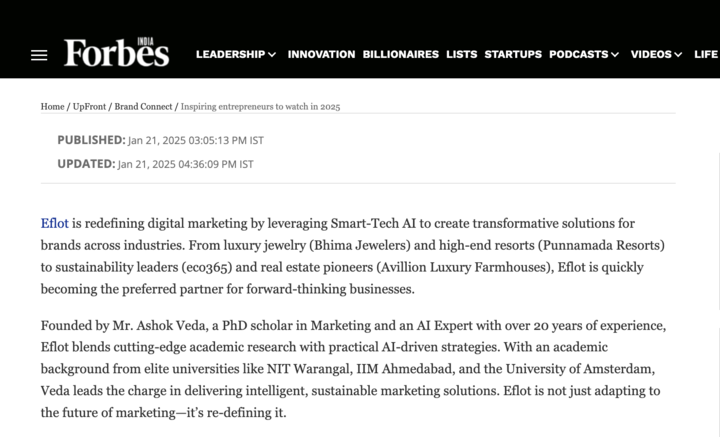Follow the Eflot hyperlink in article
Screen dimensions: 720x437
point(55,224)
